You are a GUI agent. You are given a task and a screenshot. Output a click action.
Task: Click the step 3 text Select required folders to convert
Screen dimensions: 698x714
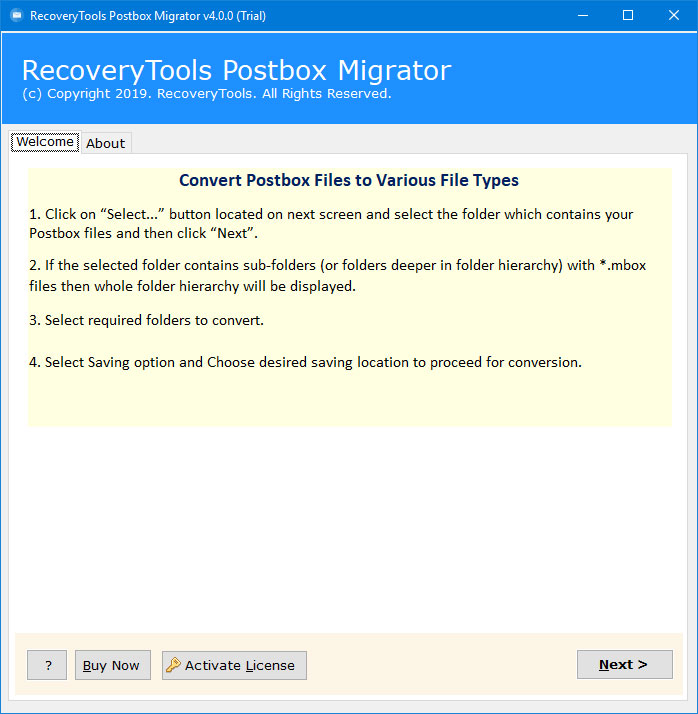coord(147,320)
